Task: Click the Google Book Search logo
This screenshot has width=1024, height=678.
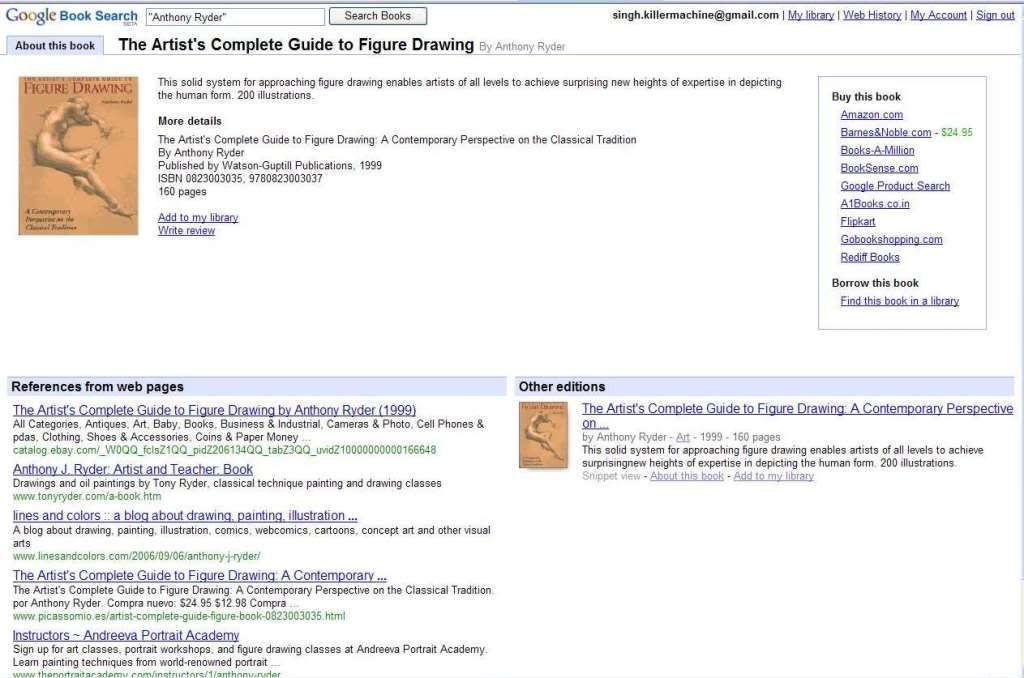Action: pyautogui.click(x=70, y=16)
